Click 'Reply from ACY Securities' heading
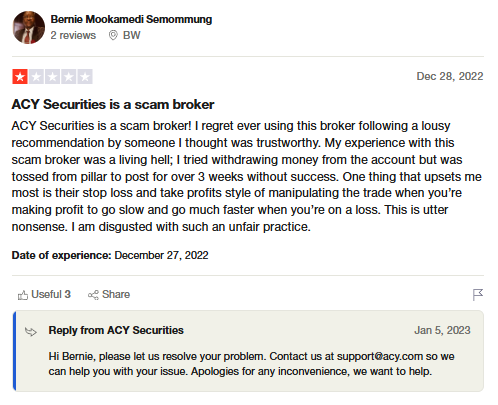The height and width of the screenshot is (405, 498). point(116,330)
